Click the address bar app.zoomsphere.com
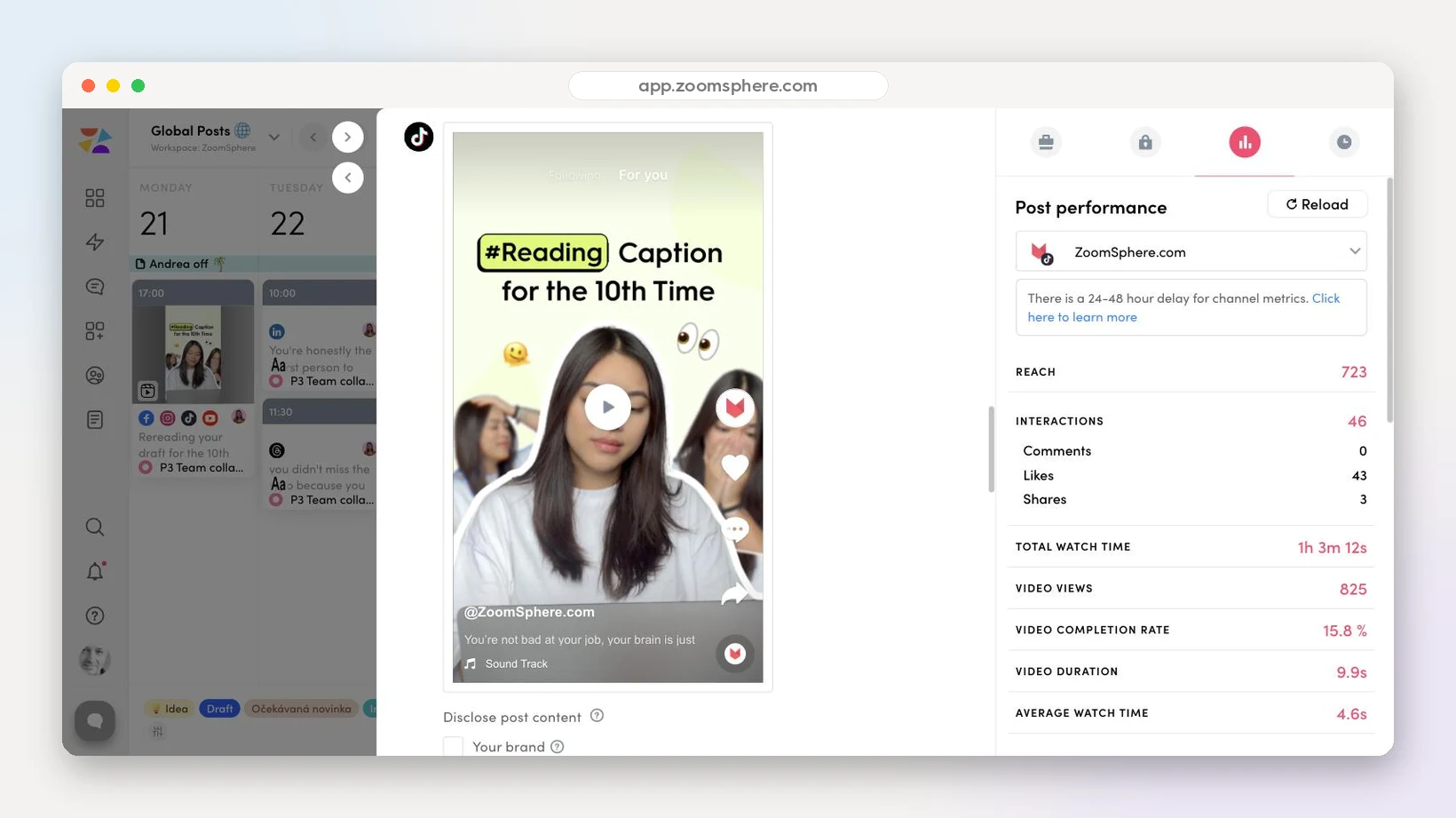Image resolution: width=1456 pixels, height=818 pixels. [x=728, y=85]
